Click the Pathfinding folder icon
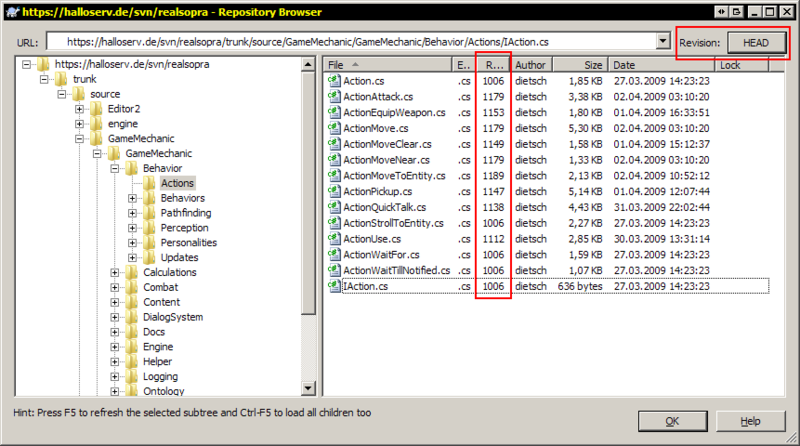 [149, 213]
